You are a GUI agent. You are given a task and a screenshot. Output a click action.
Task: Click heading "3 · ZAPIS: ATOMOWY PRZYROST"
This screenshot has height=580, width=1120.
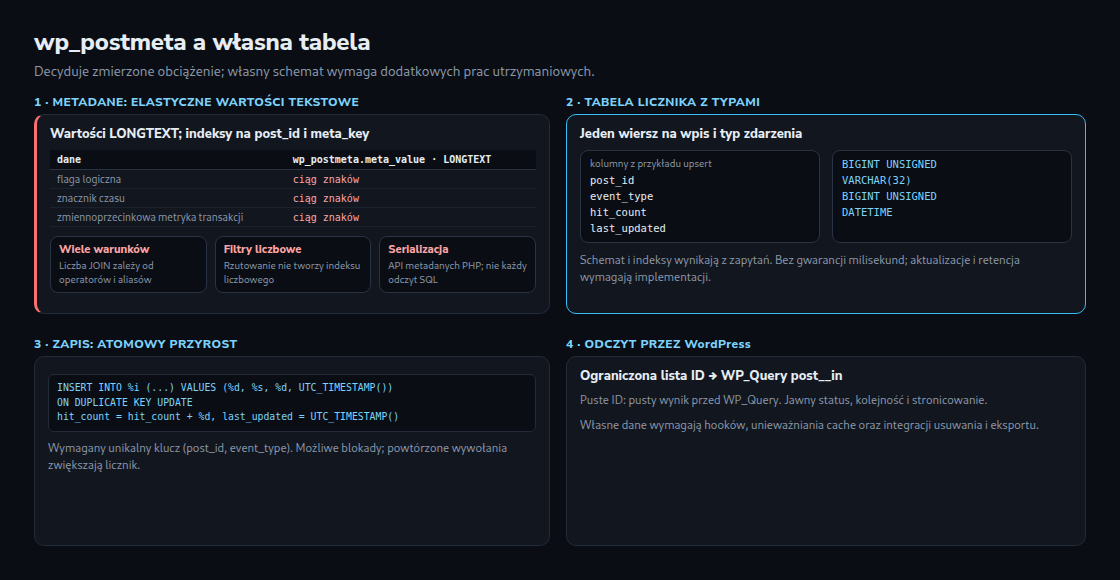136,344
